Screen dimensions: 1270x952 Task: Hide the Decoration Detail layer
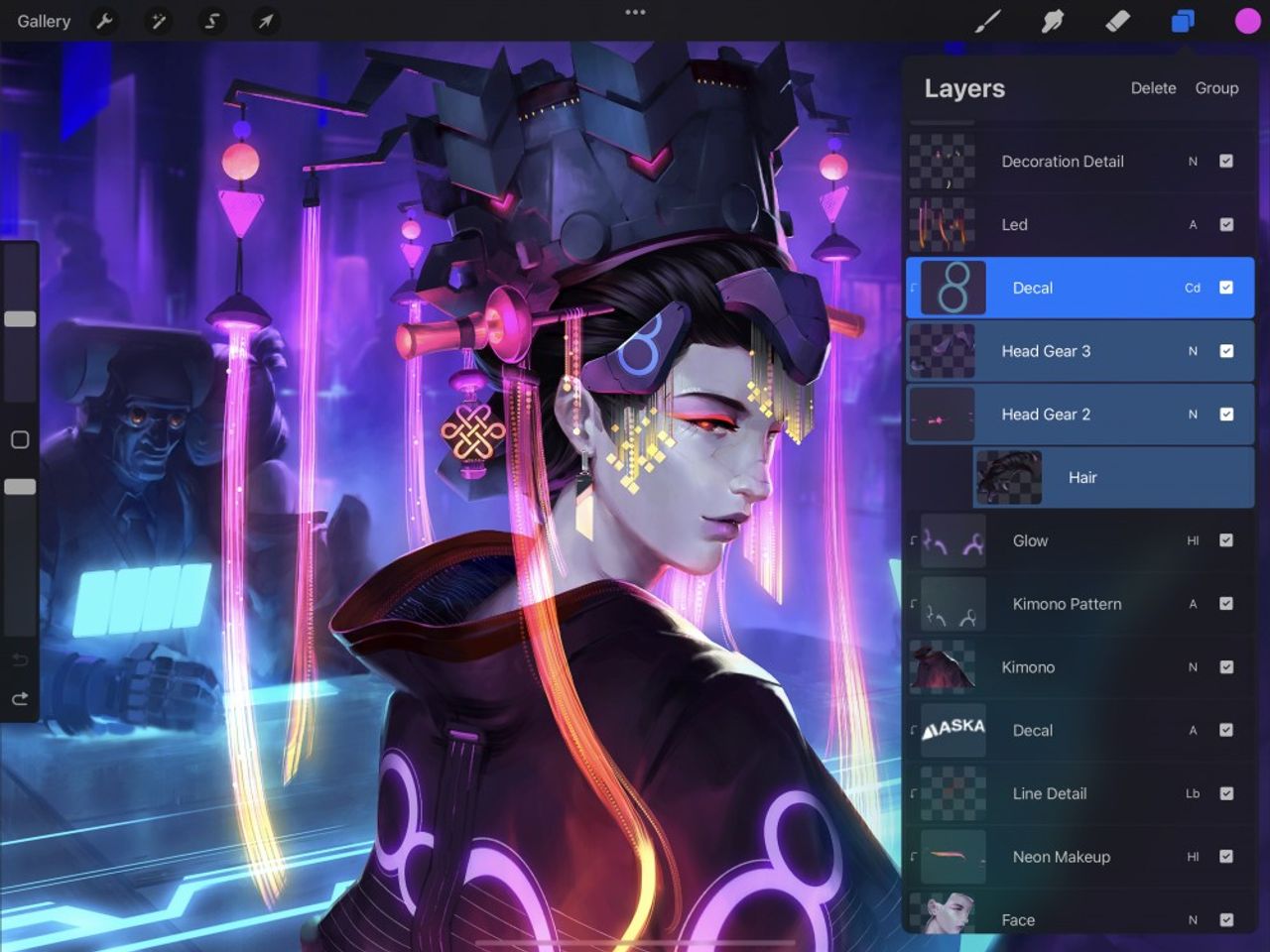[x=1226, y=161]
